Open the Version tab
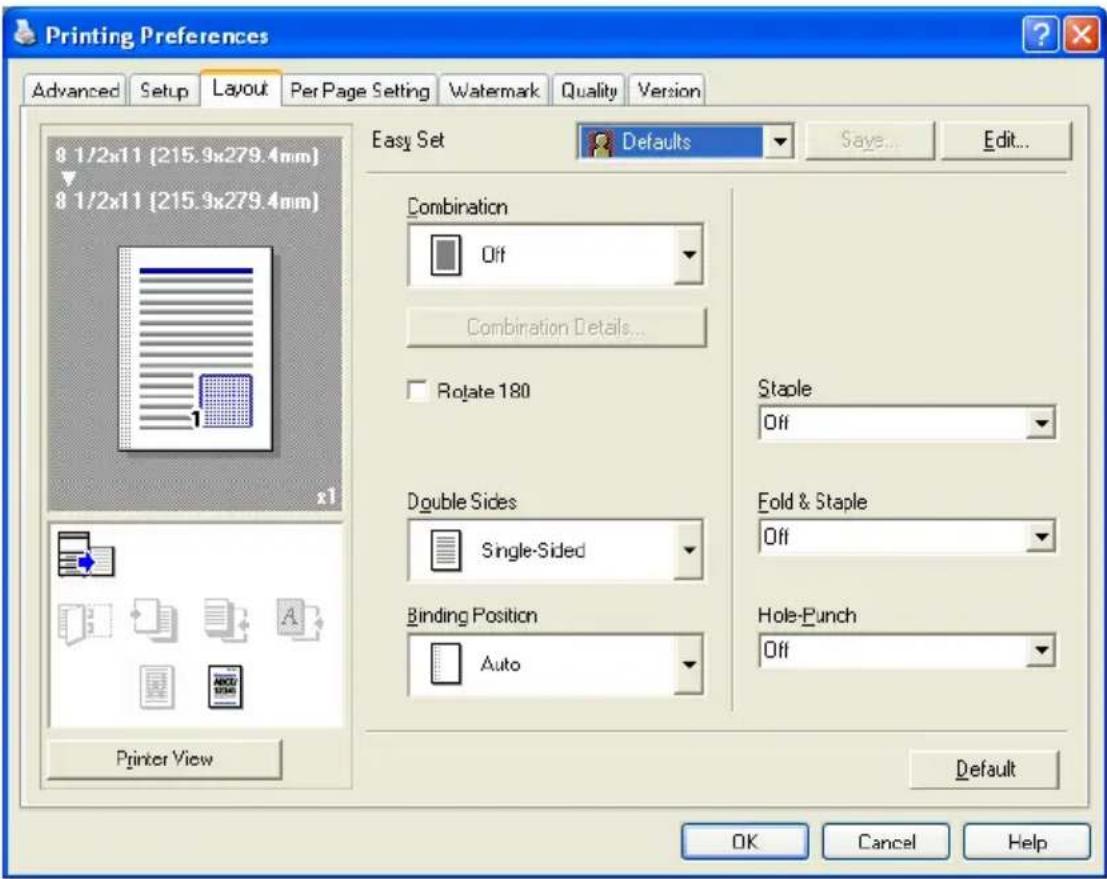The height and width of the screenshot is (879, 1107). click(668, 91)
